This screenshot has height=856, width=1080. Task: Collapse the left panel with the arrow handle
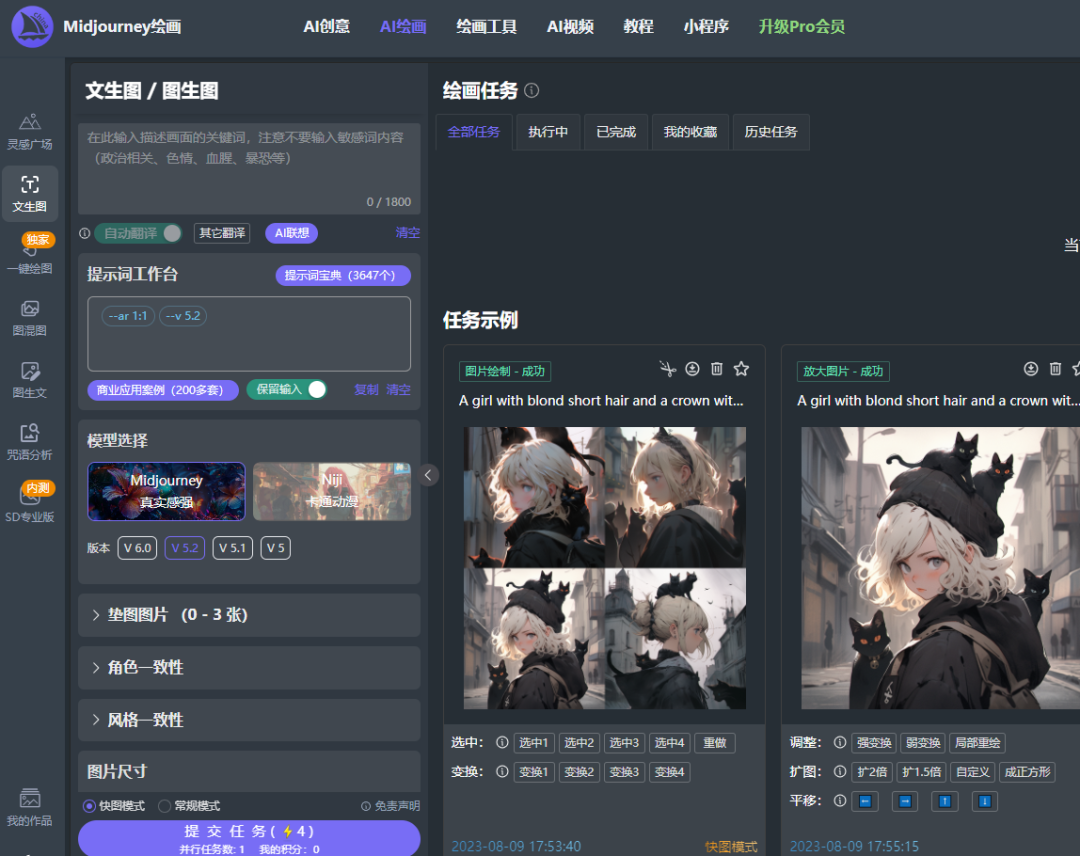click(428, 475)
